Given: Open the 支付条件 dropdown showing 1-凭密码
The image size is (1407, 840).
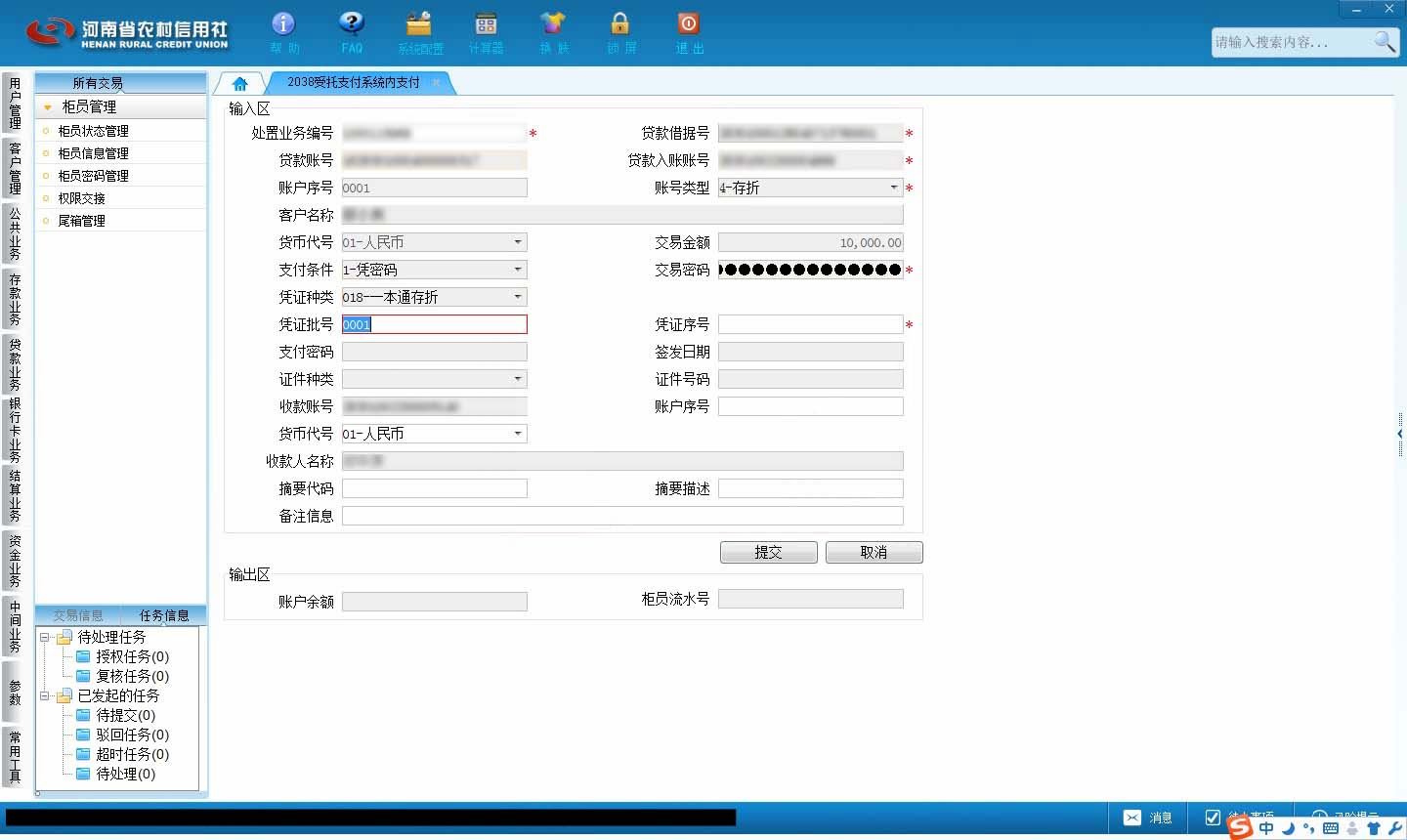Looking at the screenshot, I should coord(518,270).
